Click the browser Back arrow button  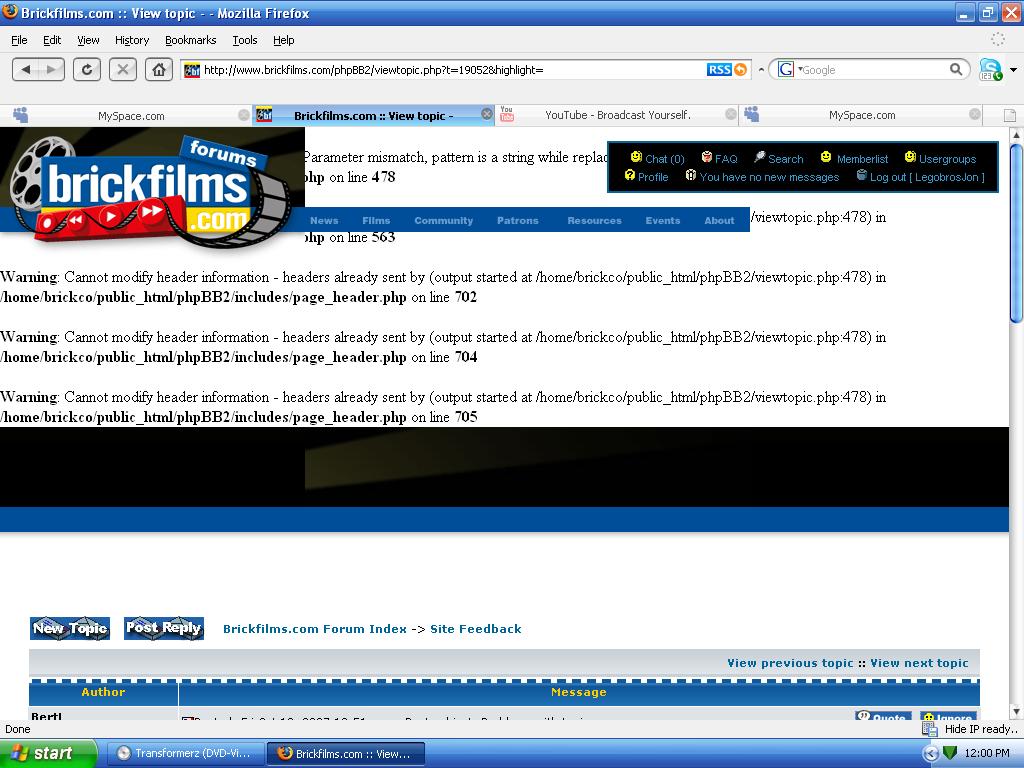25,69
